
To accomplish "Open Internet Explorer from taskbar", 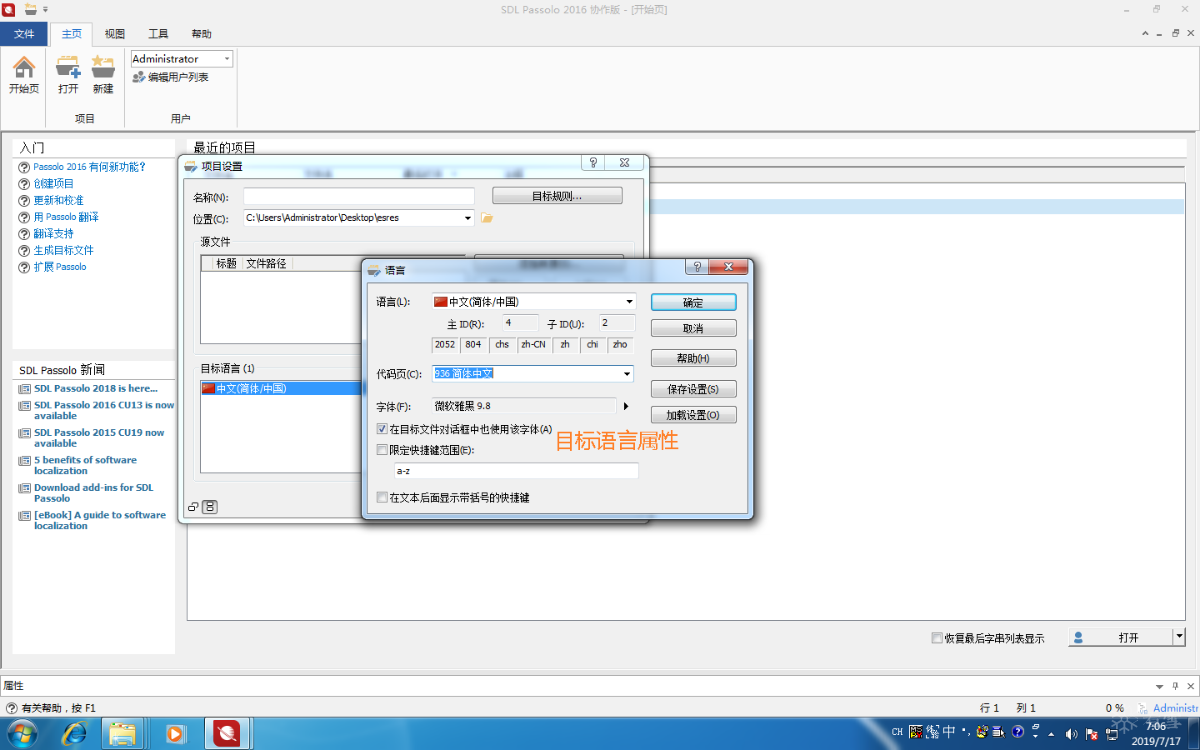I will (x=74, y=733).
